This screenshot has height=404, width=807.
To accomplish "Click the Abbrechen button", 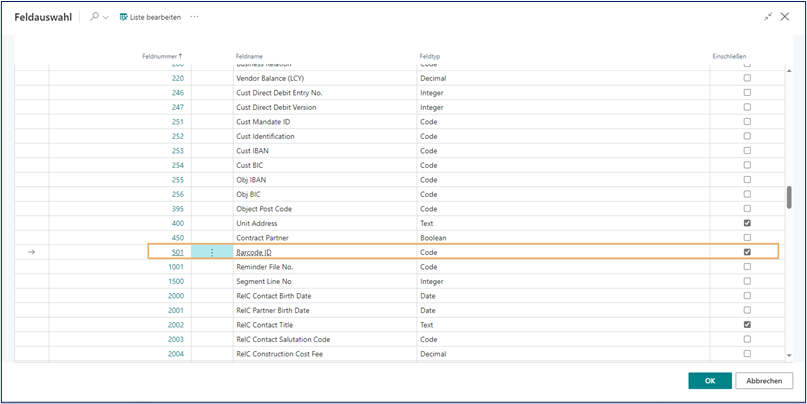I will (764, 381).
